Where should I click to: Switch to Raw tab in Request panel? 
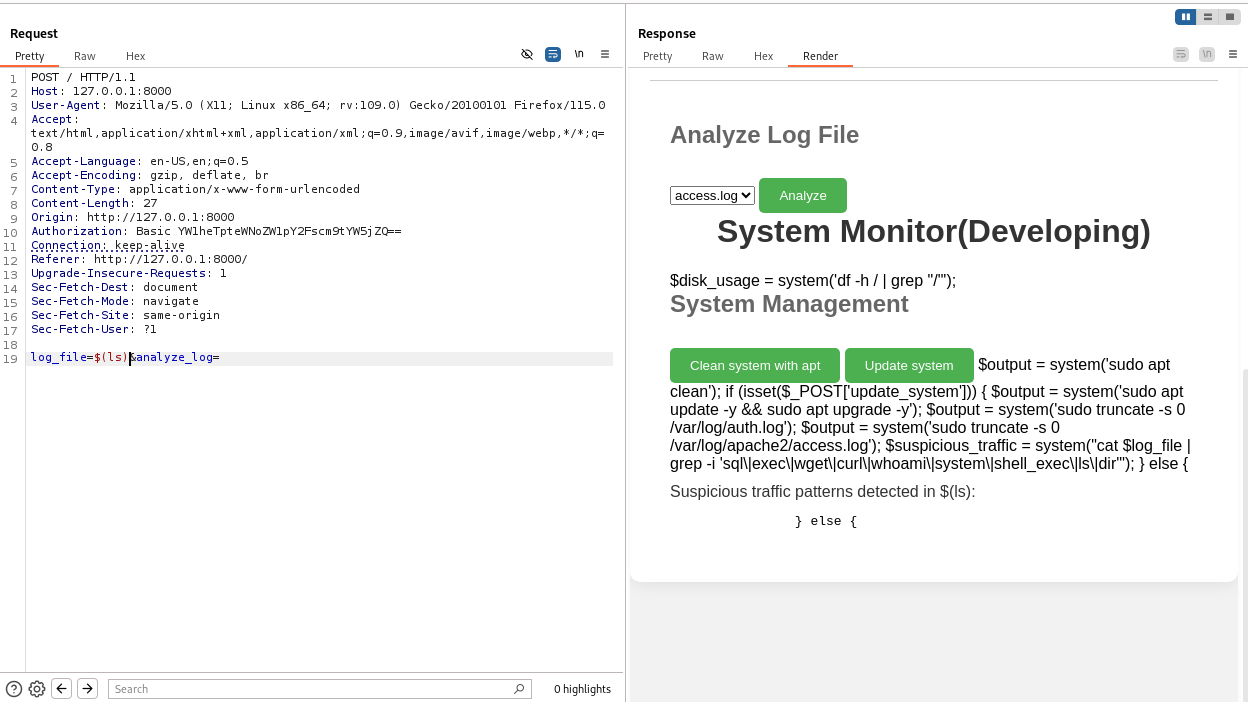pyautogui.click(x=85, y=56)
